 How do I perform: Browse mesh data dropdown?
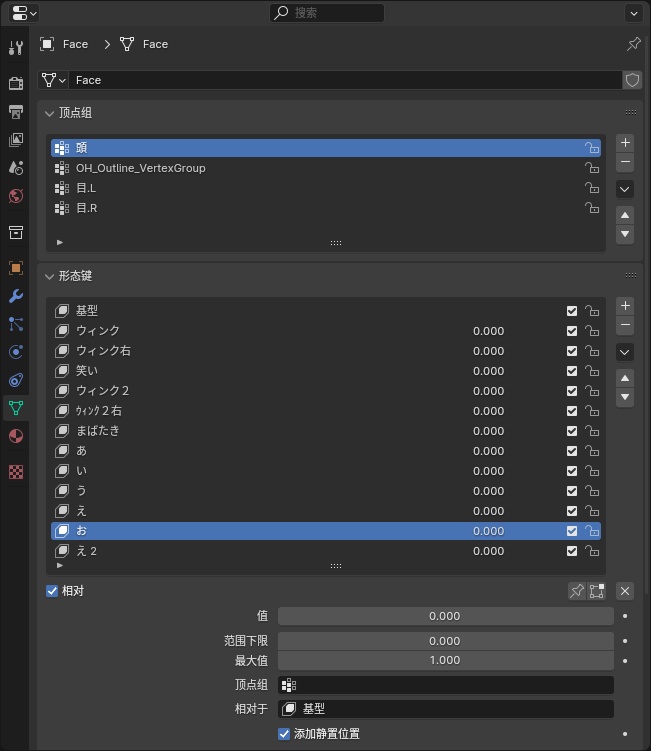[x=53, y=80]
